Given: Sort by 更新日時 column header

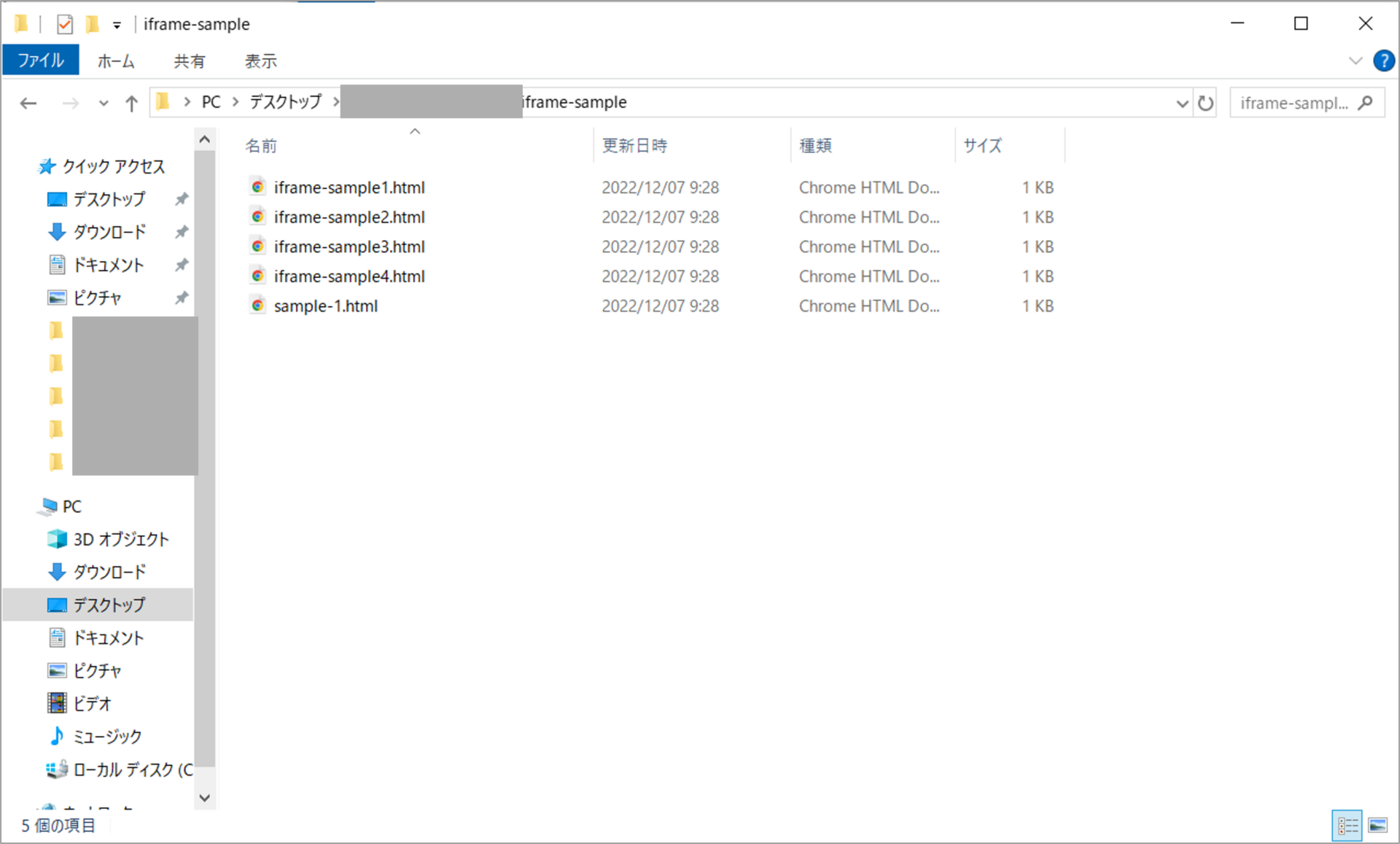Looking at the screenshot, I should [x=634, y=145].
